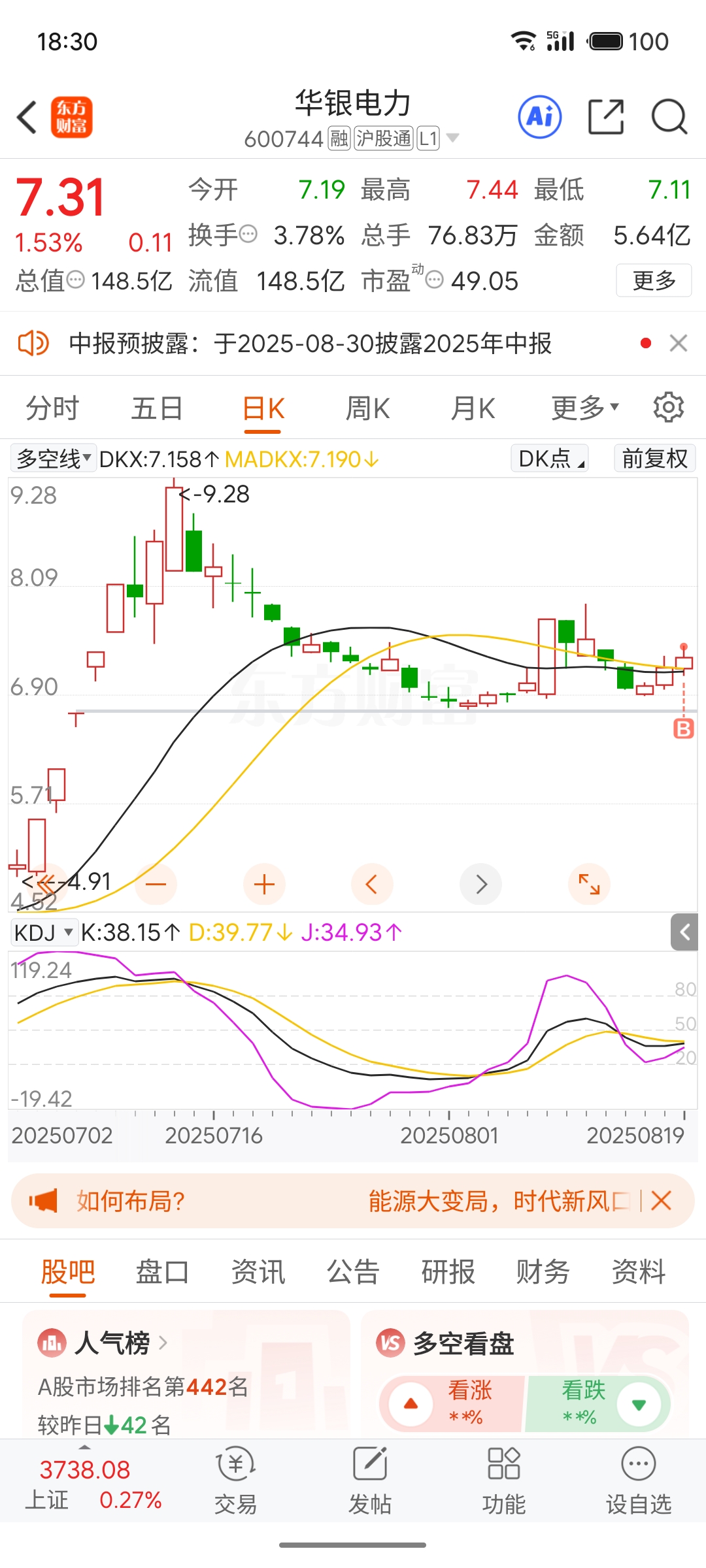Open the search magnifier icon
The height and width of the screenshot is (1568, 706).
(669, 118)
